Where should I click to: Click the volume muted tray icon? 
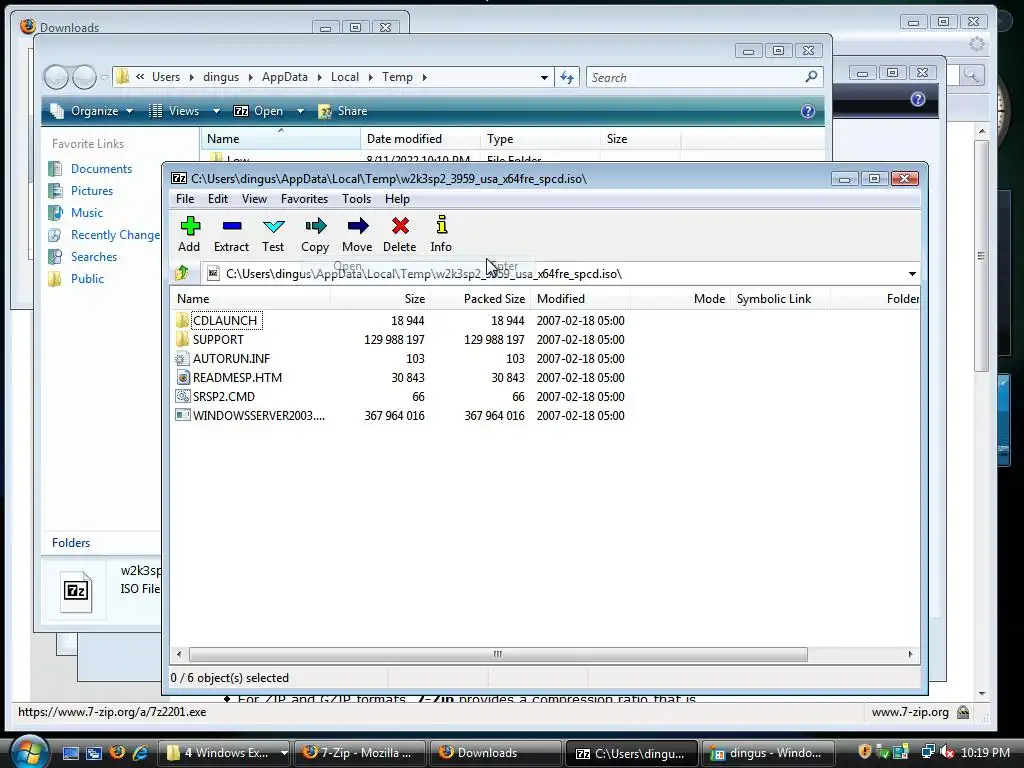(947, 752)
